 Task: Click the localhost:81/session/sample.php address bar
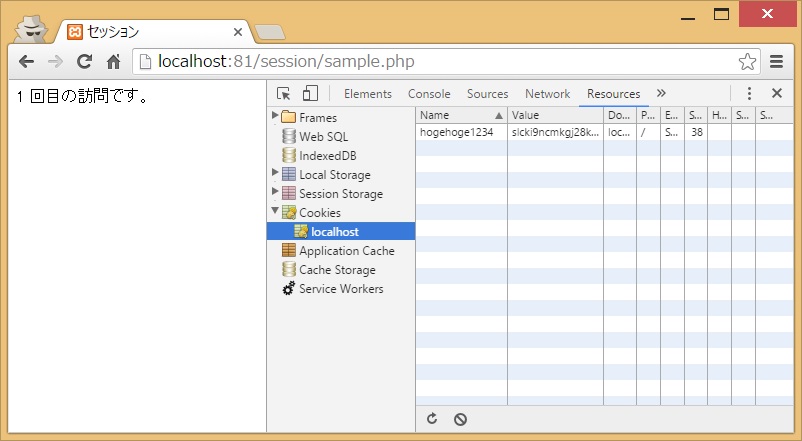[446, 62]
